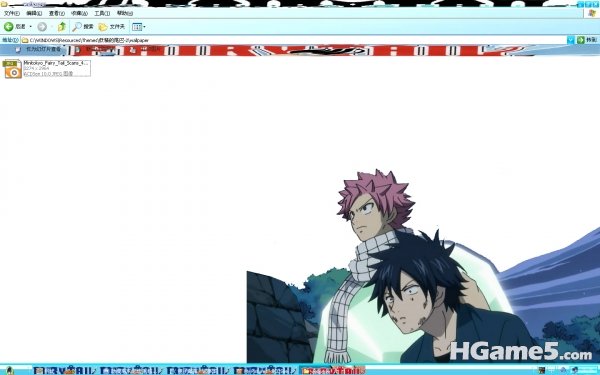Click the window's title bar folder icon
The image size is (600, 375).
tap(4, 4)
